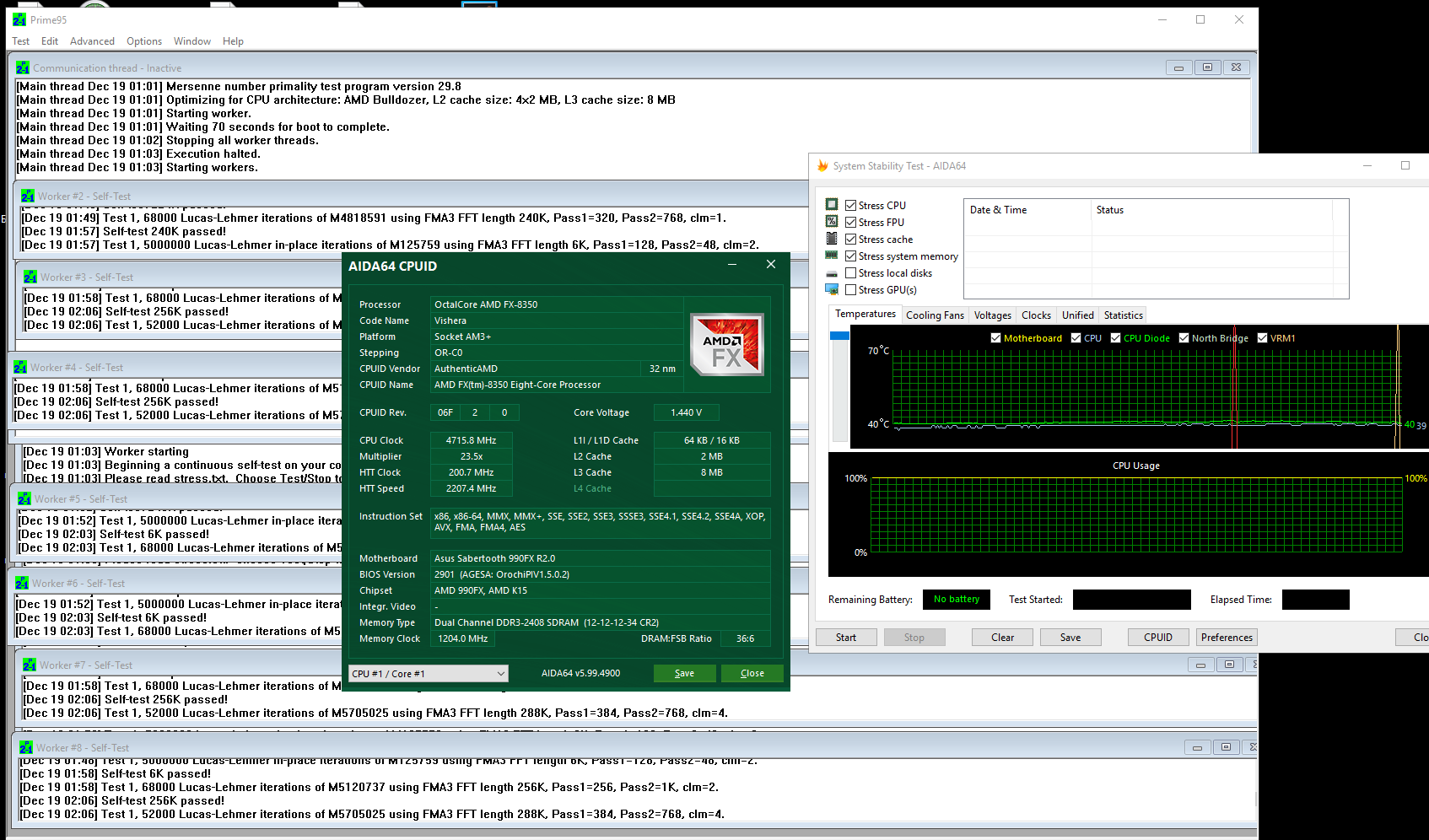Uncheck North Bridge temperature sensor

1184,337
